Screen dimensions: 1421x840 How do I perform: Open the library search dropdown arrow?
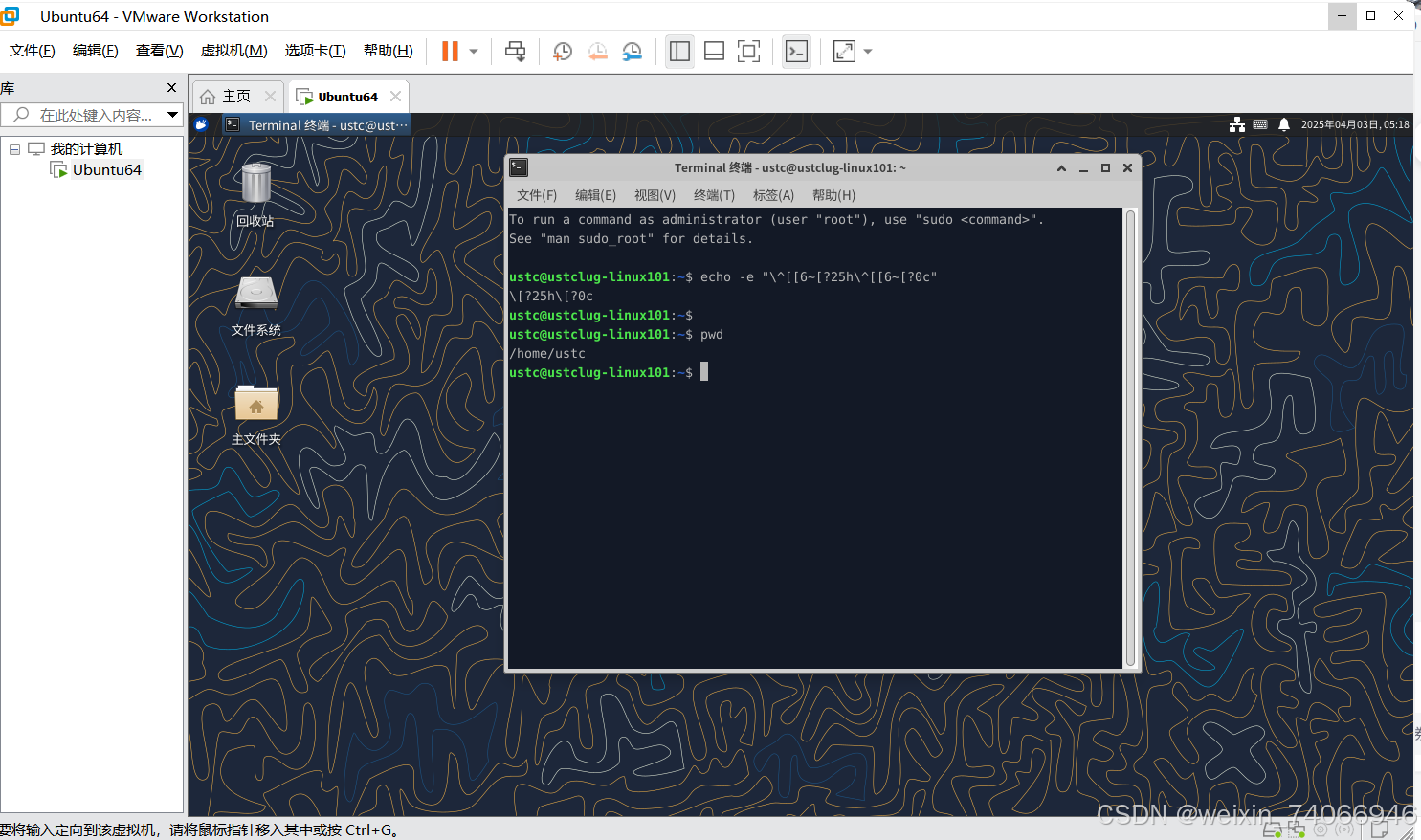pos(173,115)
